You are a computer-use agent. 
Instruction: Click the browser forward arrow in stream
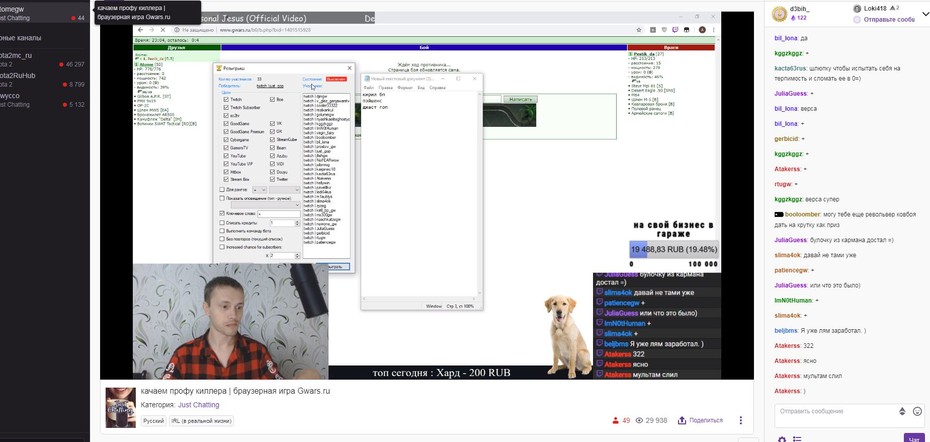point(152,30)
